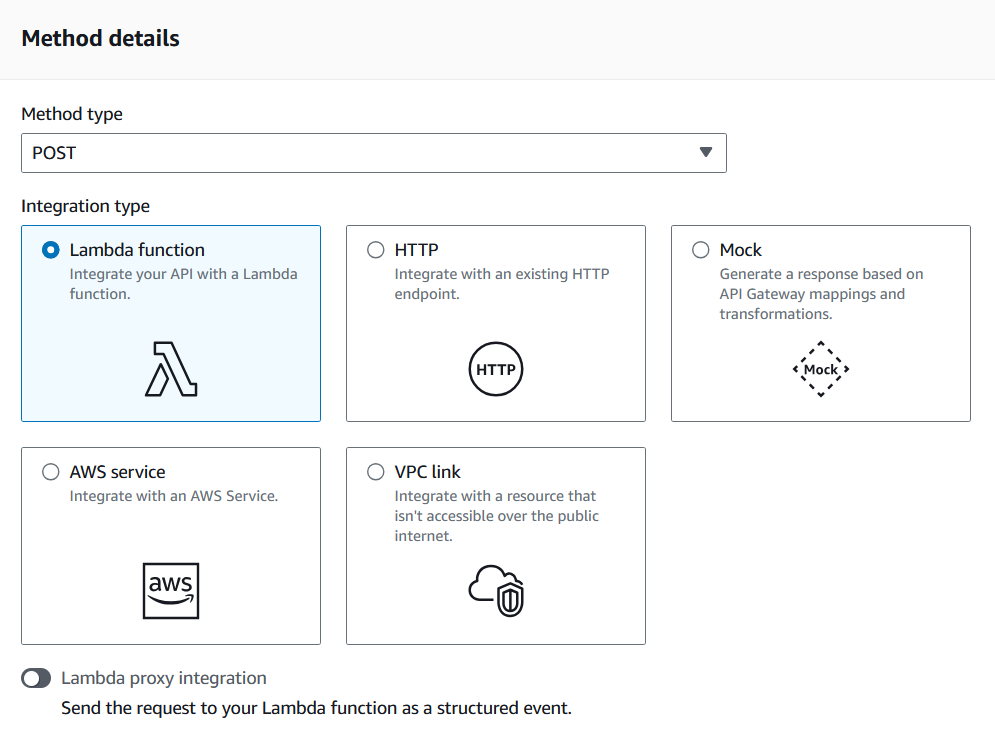Choose the Mock integration radio button
The height and width of the screenshot is (732, 995).
(x=701, y=250)
